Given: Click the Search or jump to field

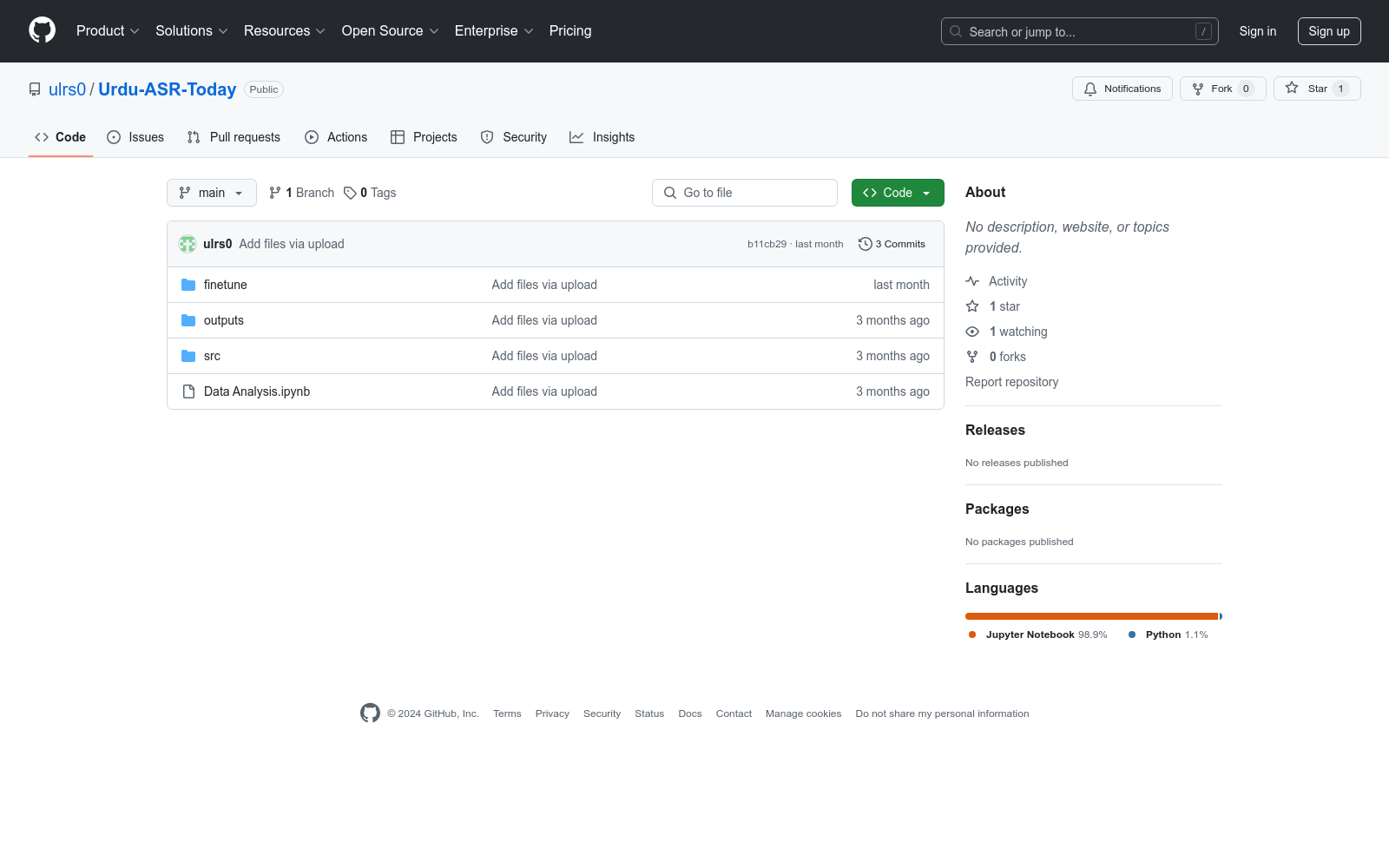Looking at the screenshot, I should (x=1080, y=31).
